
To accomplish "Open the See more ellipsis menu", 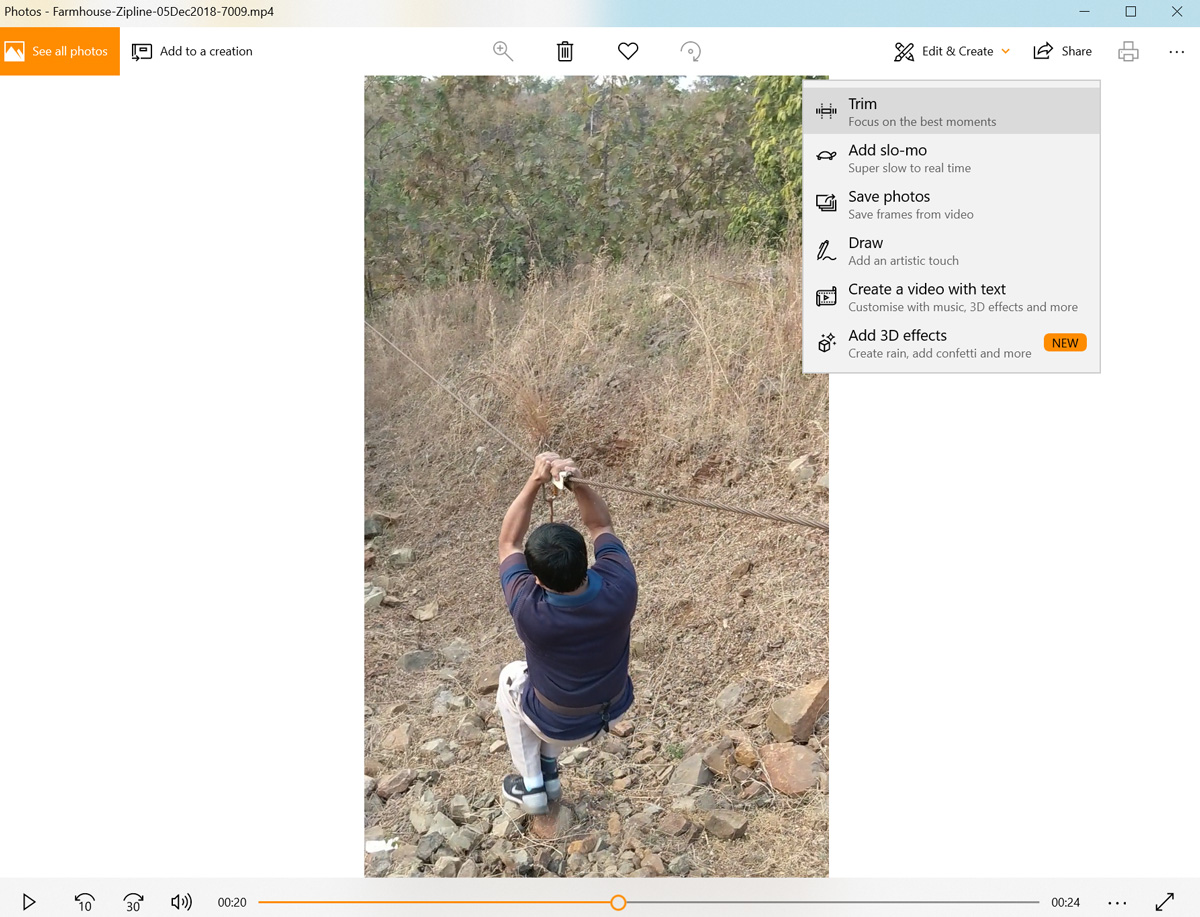I will point(1176,50).
